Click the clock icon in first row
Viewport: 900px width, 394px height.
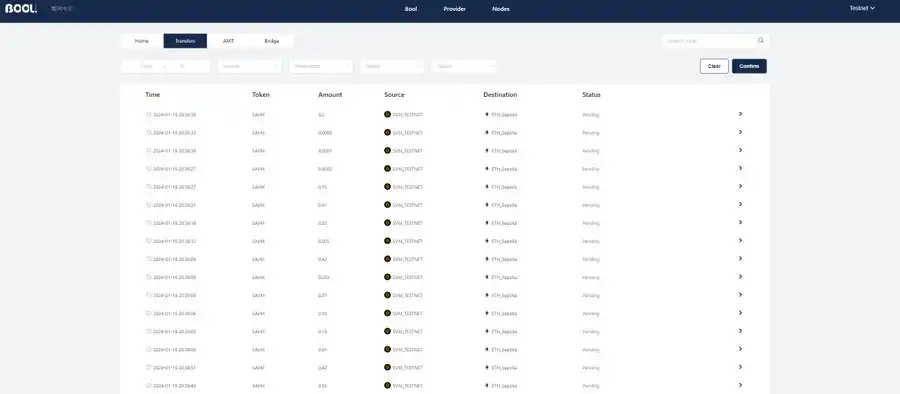149,114
